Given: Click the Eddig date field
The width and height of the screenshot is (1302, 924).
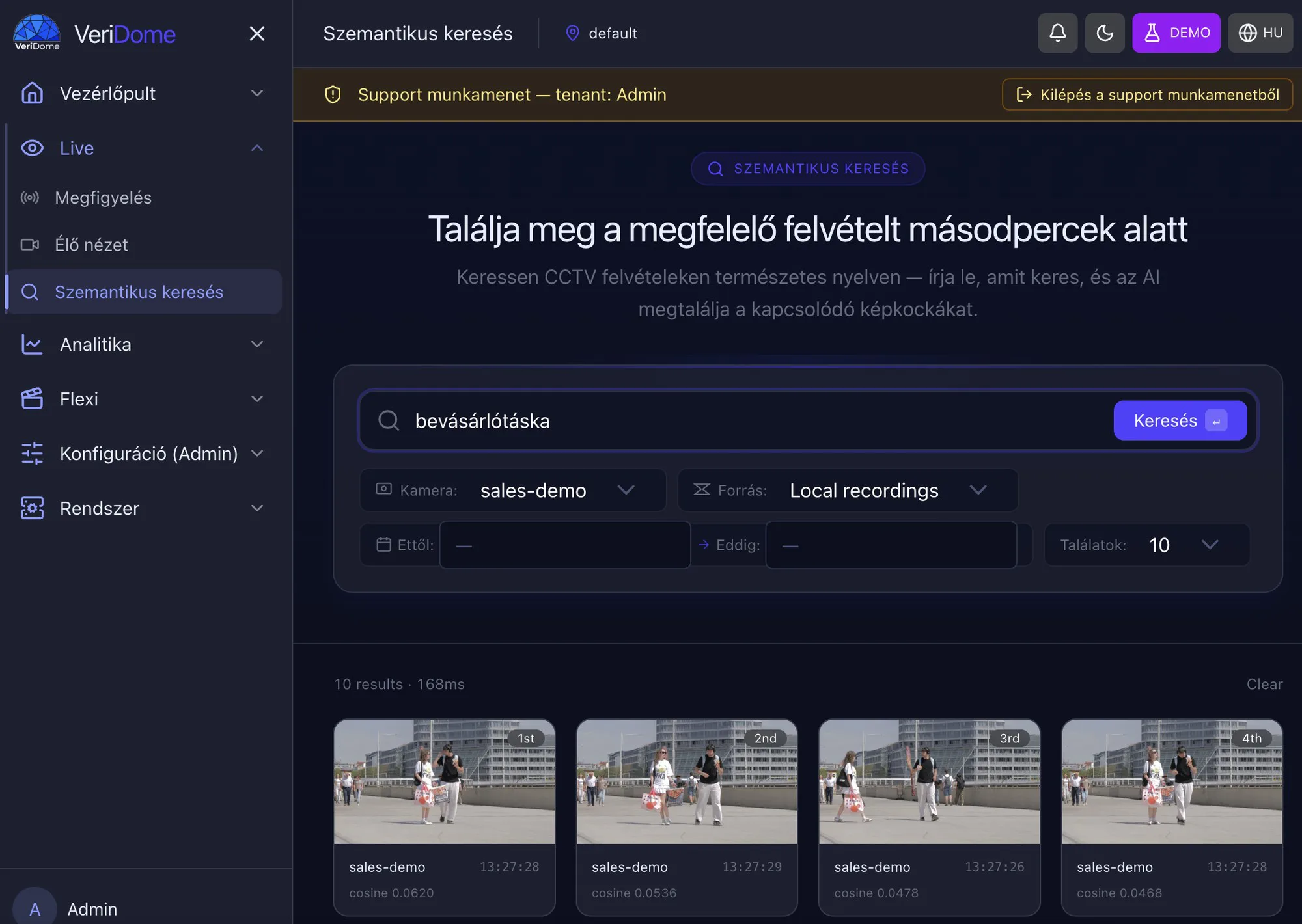Looking at the screenshot, I should click(891, 545).
